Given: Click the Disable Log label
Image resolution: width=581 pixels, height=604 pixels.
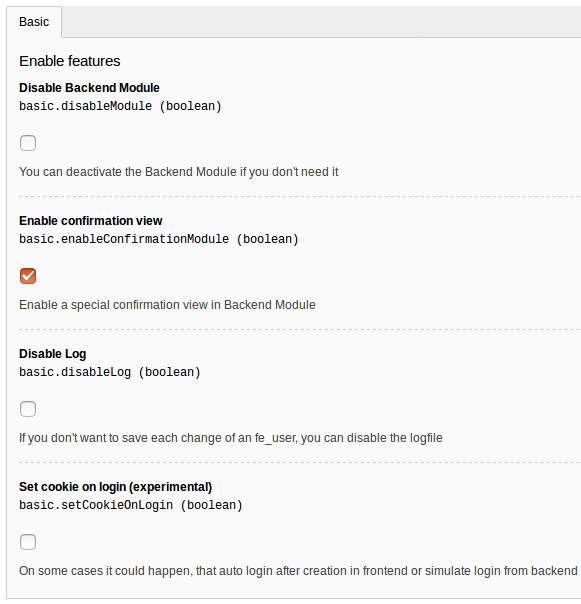Looking at the screenshot, I should (53, 354).
